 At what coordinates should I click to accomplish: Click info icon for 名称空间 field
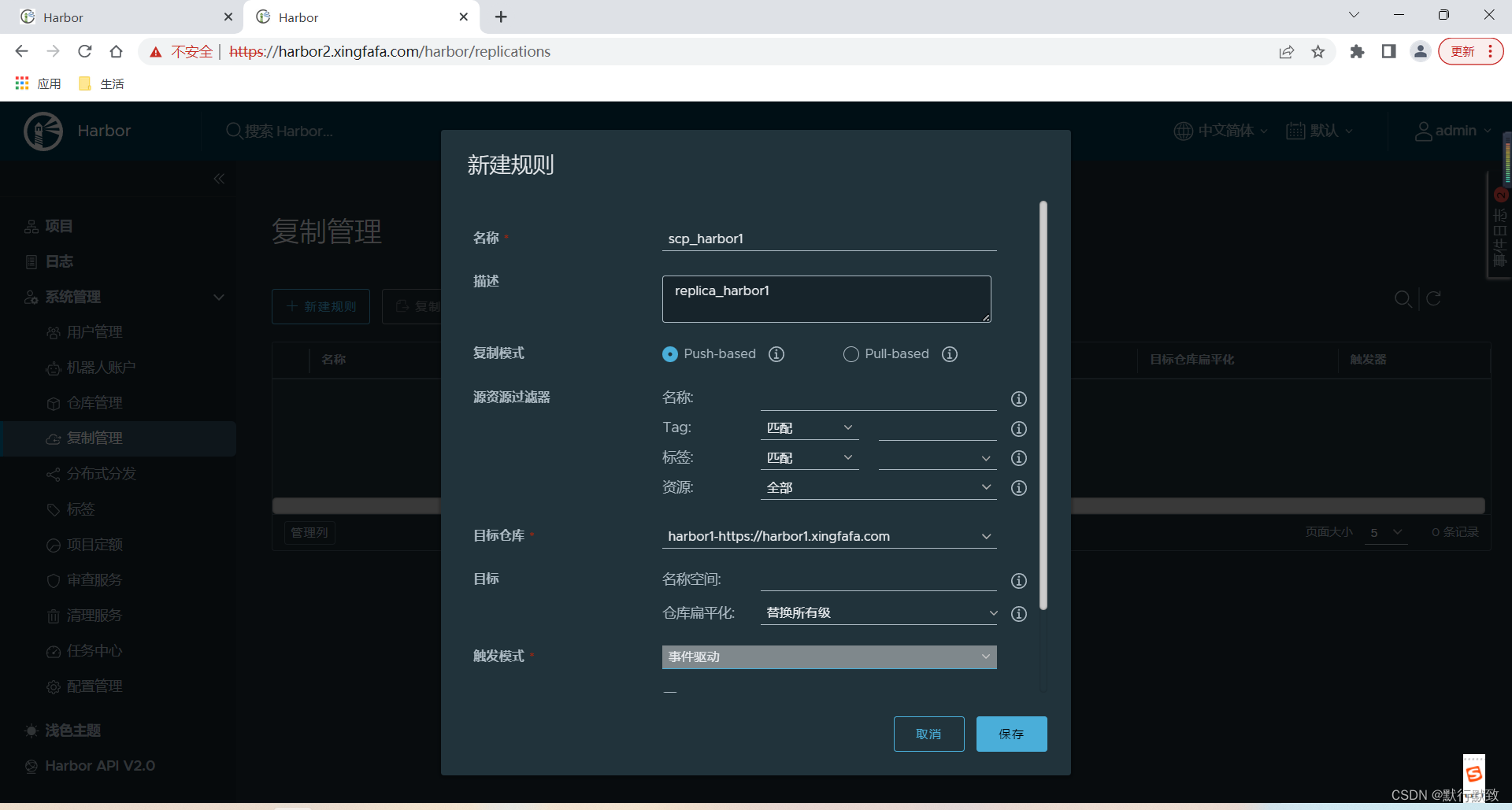[1019, 581]
